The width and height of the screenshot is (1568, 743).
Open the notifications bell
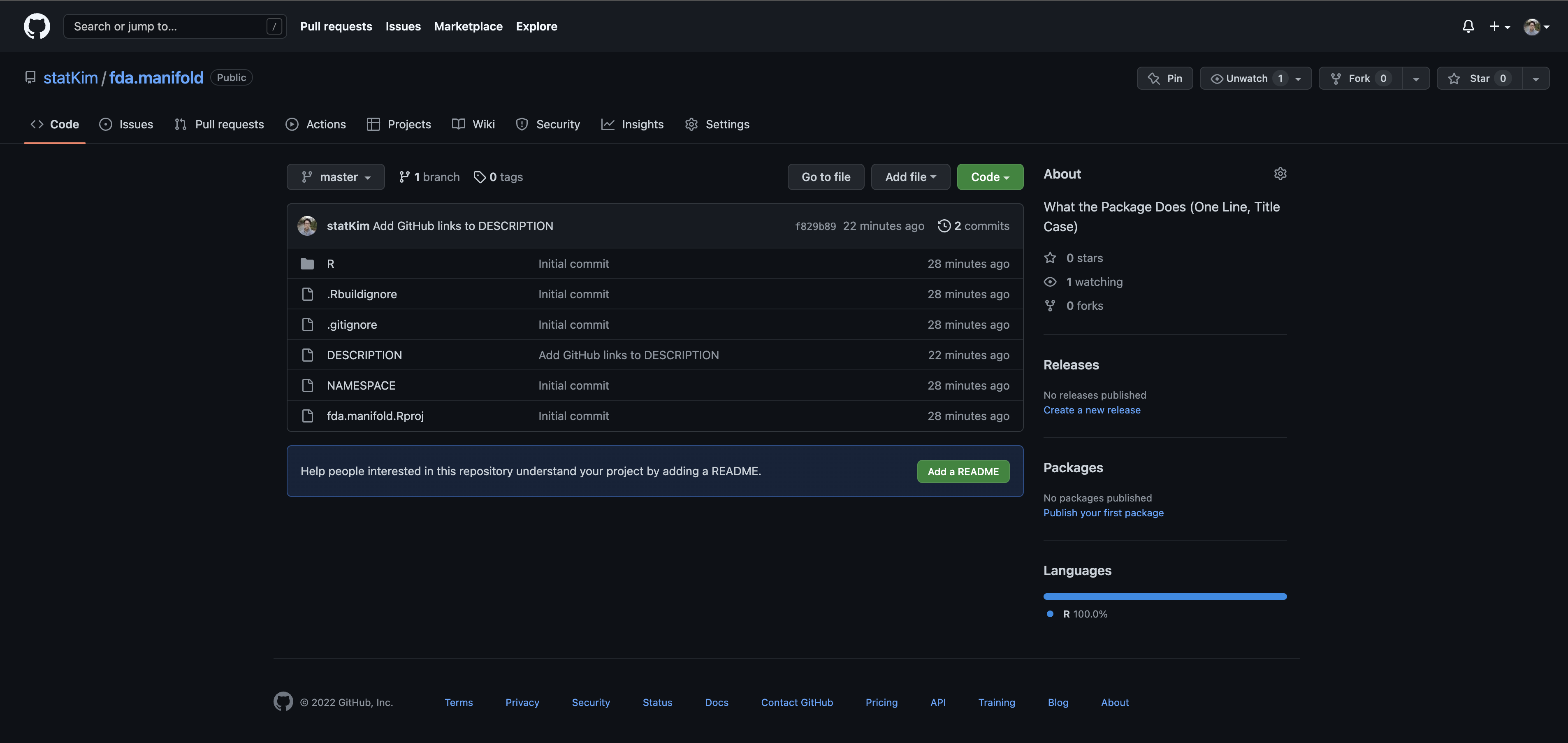coord(1468,26)
